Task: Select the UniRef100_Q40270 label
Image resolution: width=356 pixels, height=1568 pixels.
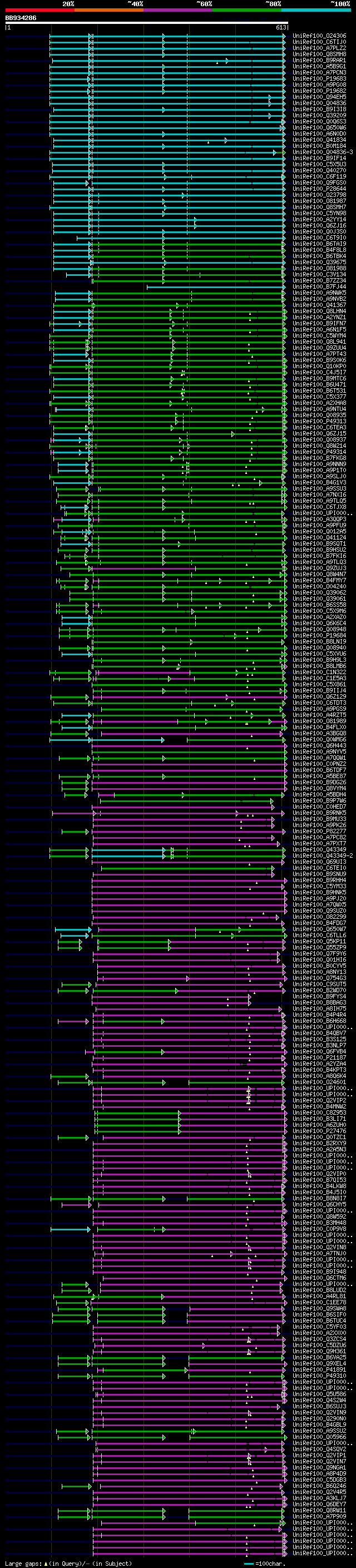Action: (x=319, y=170)
